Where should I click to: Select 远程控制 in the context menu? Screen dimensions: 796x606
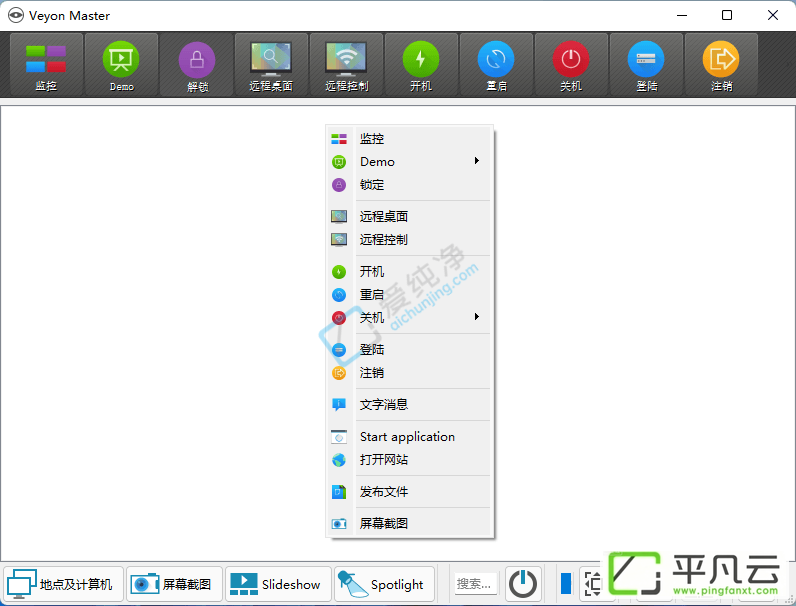(409, 240)
